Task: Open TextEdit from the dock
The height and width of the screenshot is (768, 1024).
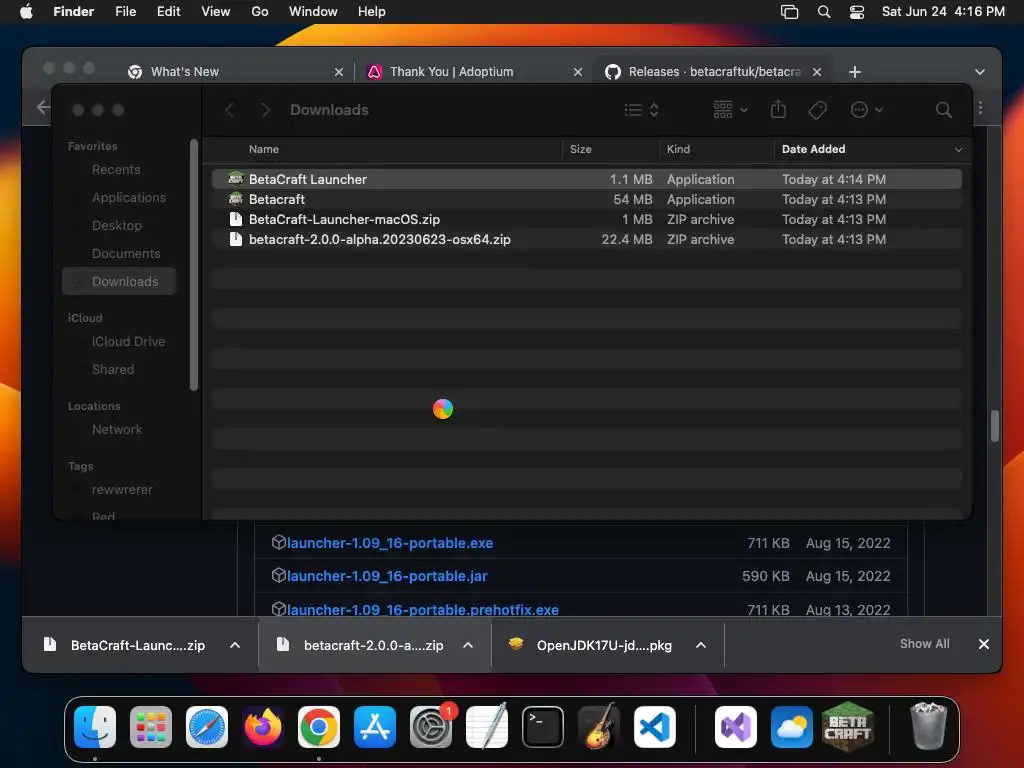Action: point(487,727)
